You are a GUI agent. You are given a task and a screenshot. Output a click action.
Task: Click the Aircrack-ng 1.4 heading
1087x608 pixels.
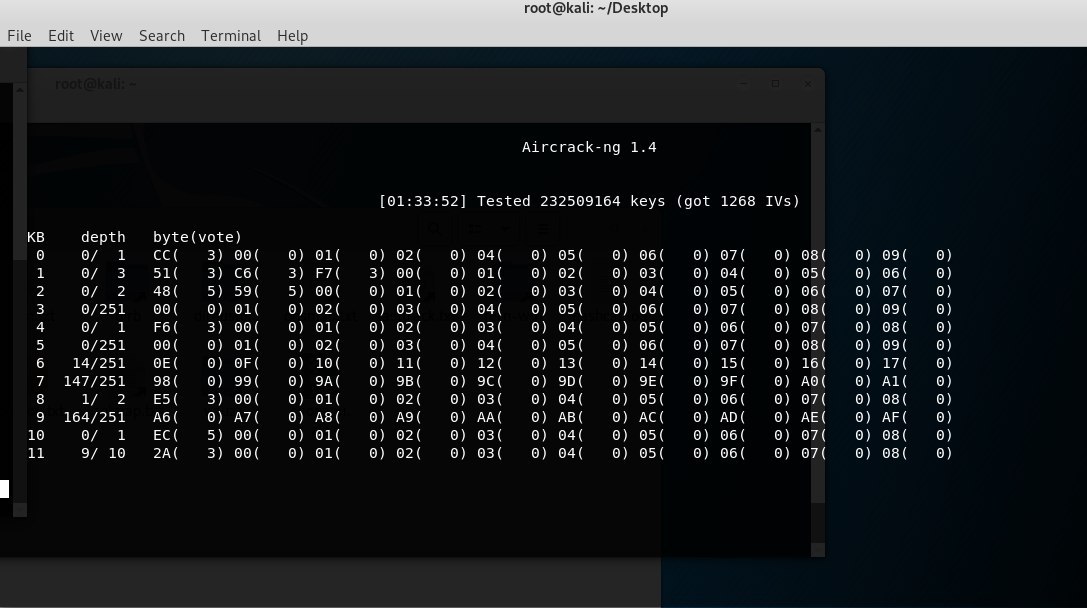[x=589, y=147]
